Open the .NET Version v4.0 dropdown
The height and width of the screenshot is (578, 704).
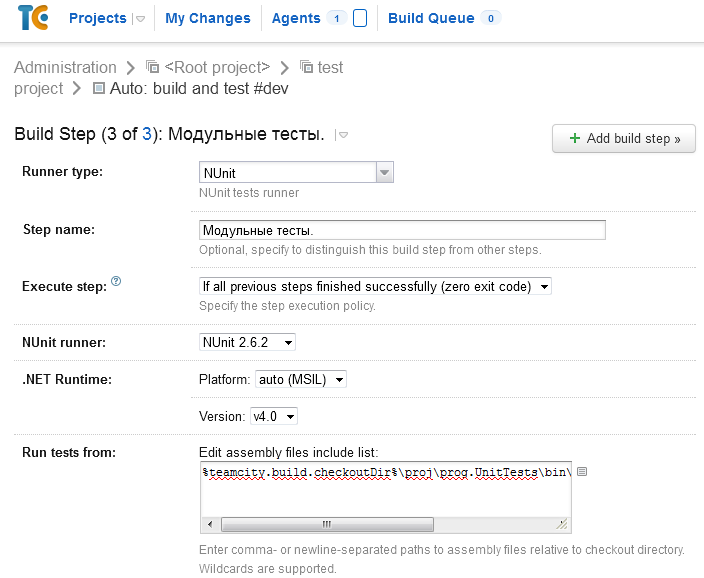point(273,416)
